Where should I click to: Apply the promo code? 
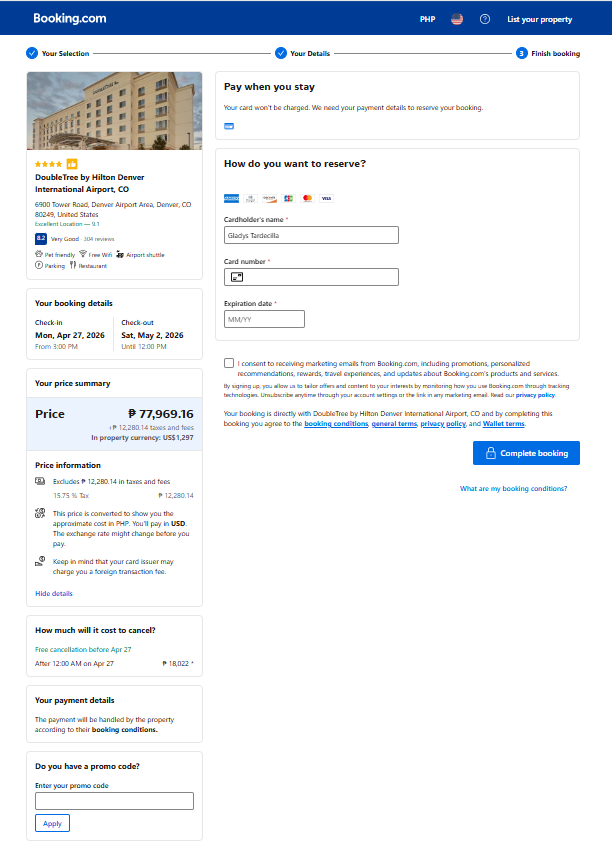(52, 823)
